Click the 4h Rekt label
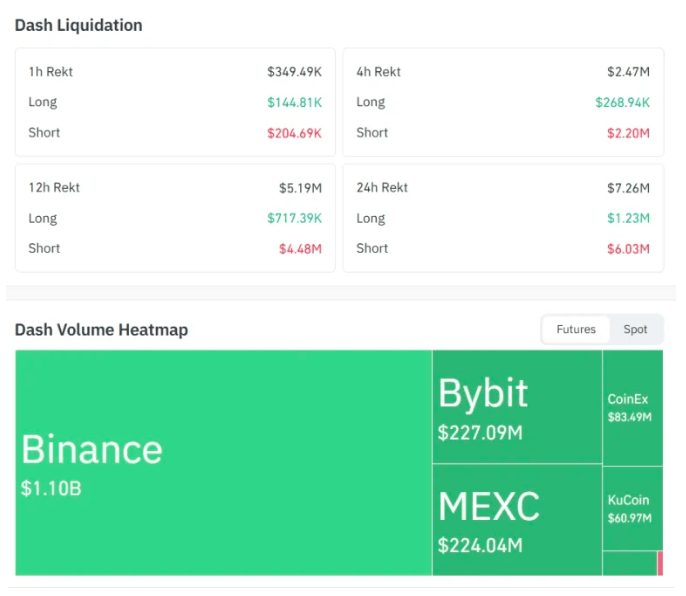 tap(378, 72)
